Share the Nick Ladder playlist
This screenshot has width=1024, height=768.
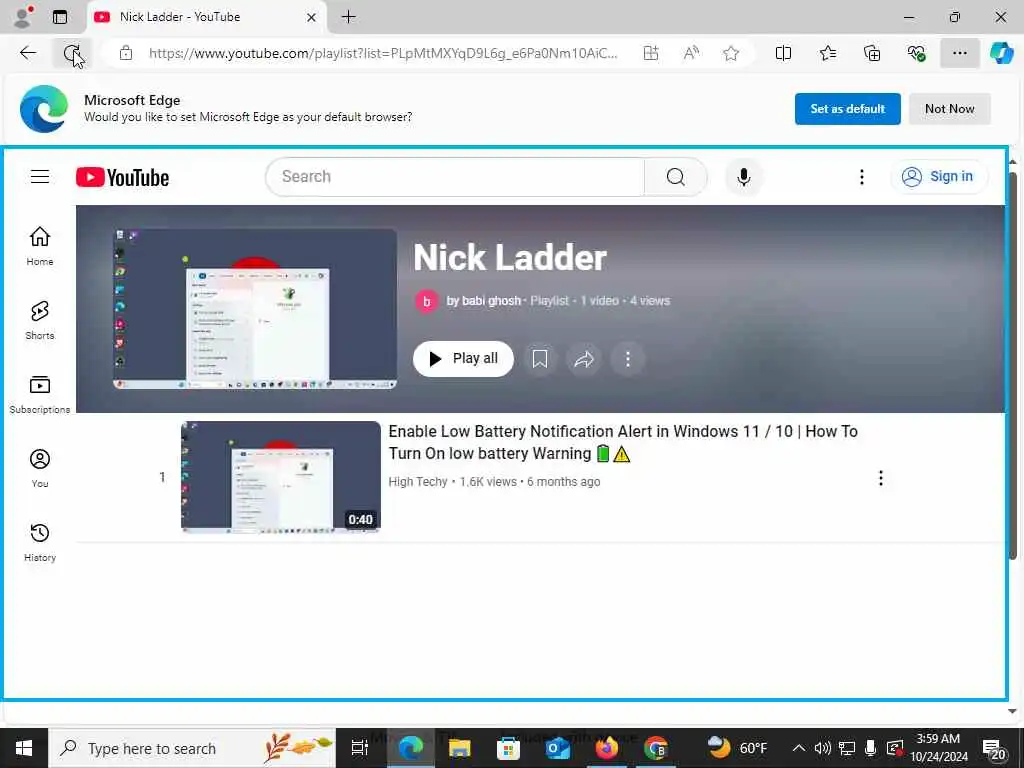(x=584, y=359)
